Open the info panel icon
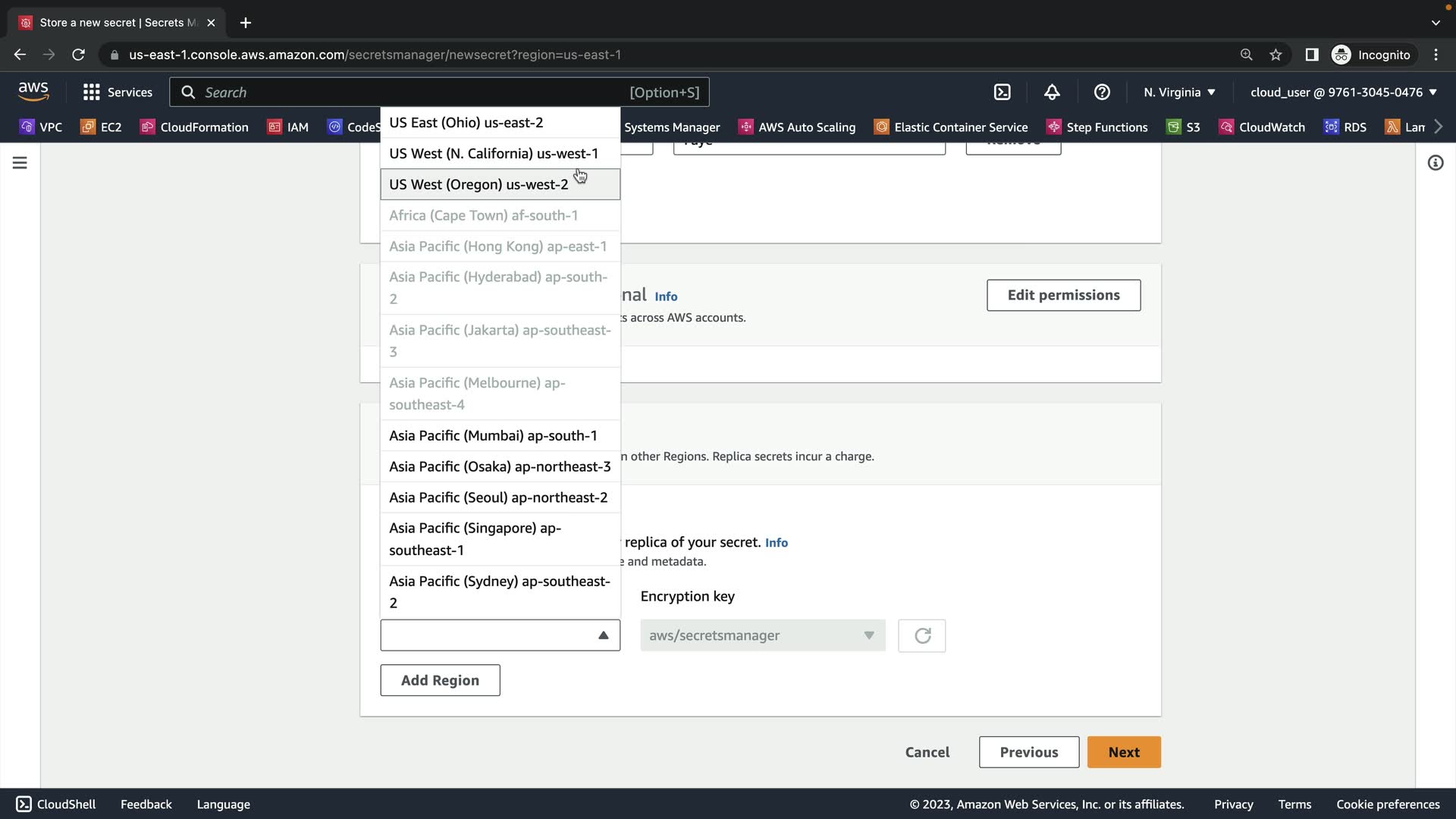The image size is (1456, 819). coord(1435,163)
